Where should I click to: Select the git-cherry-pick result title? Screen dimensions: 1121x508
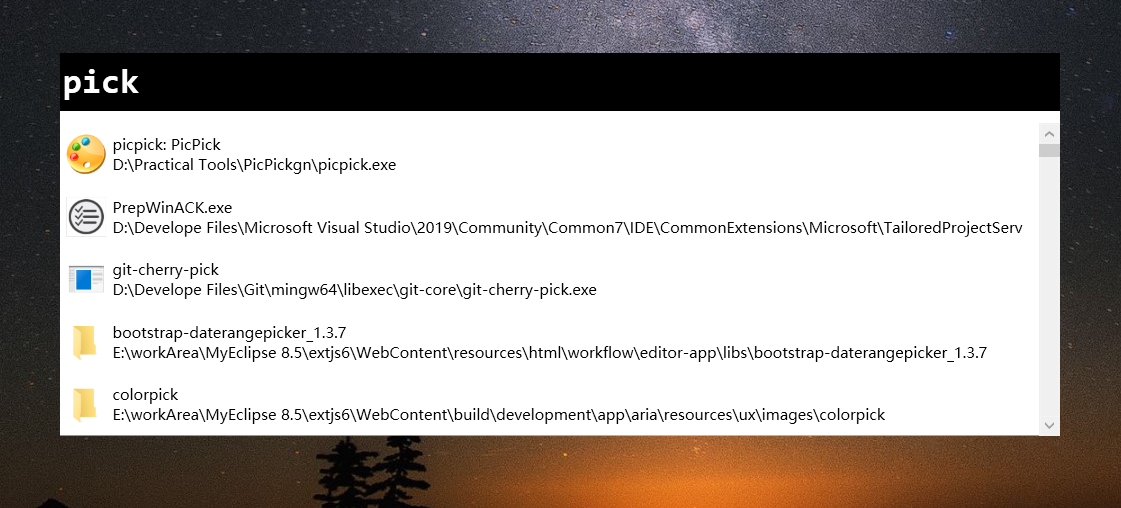click(165, 270)
